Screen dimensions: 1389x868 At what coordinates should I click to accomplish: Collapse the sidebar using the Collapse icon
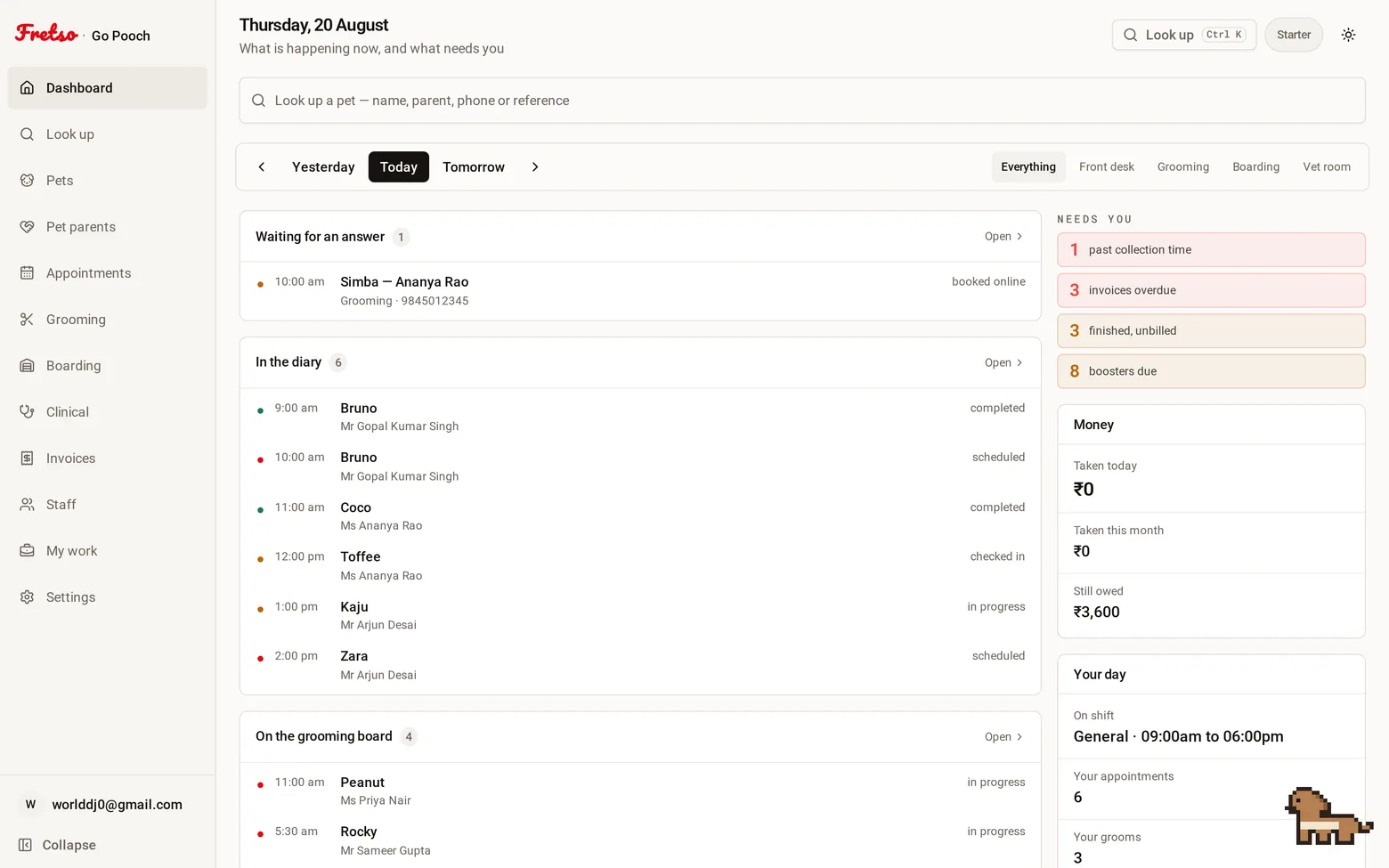(x=26, y=845)
